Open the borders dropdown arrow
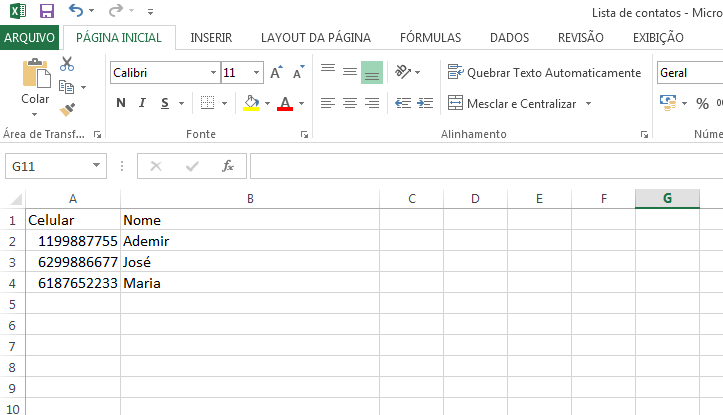 pyautogui.click(x=225, y=103)
